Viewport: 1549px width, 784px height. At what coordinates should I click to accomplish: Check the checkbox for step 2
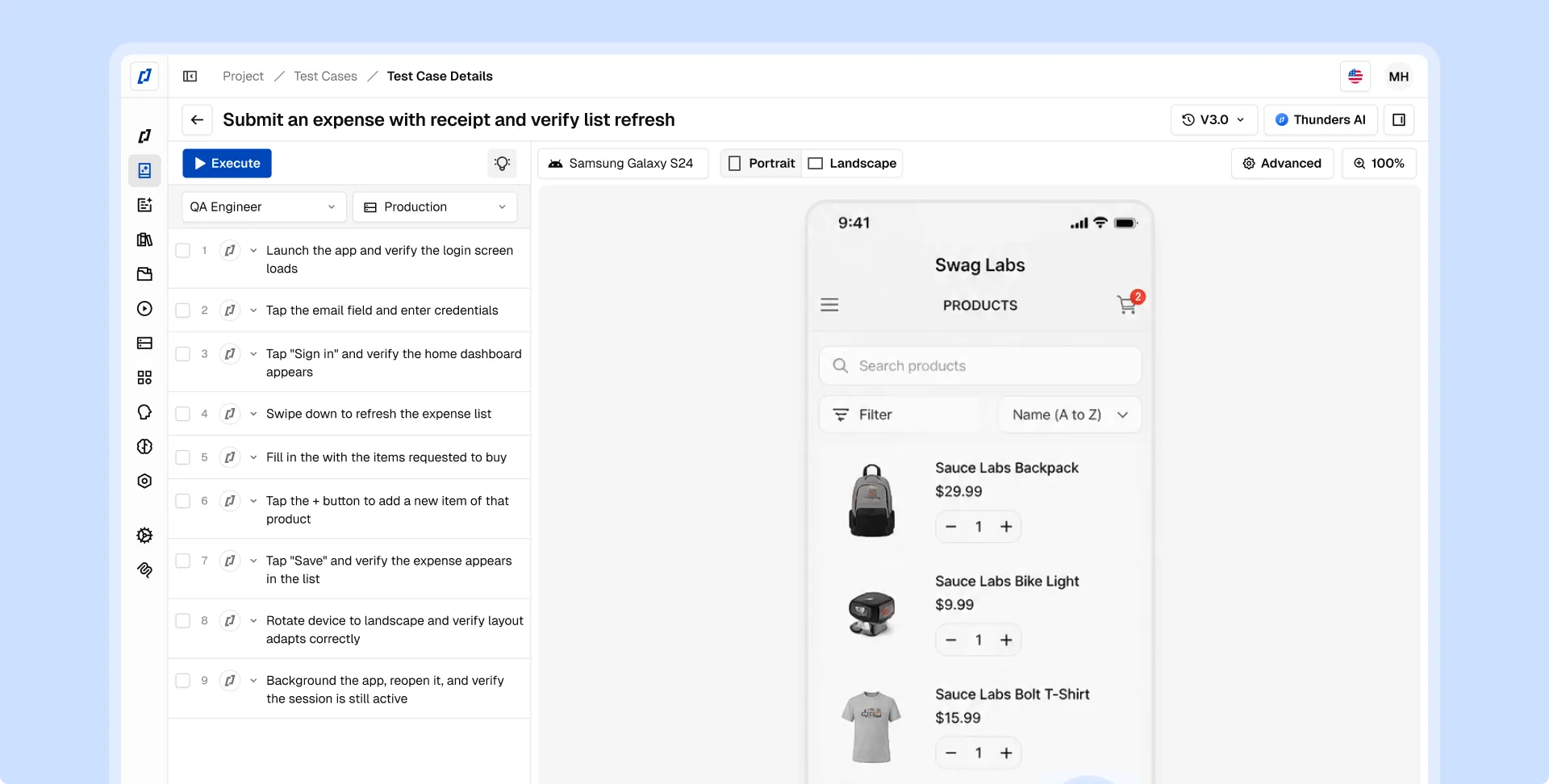click(183, 311)
